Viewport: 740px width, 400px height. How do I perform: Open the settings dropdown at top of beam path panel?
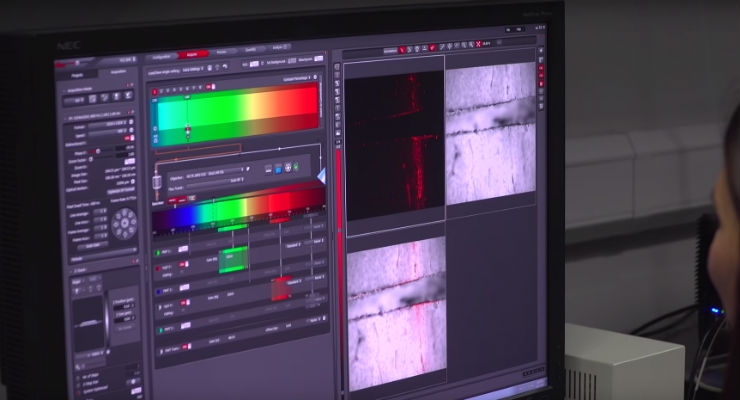(193, 69)
